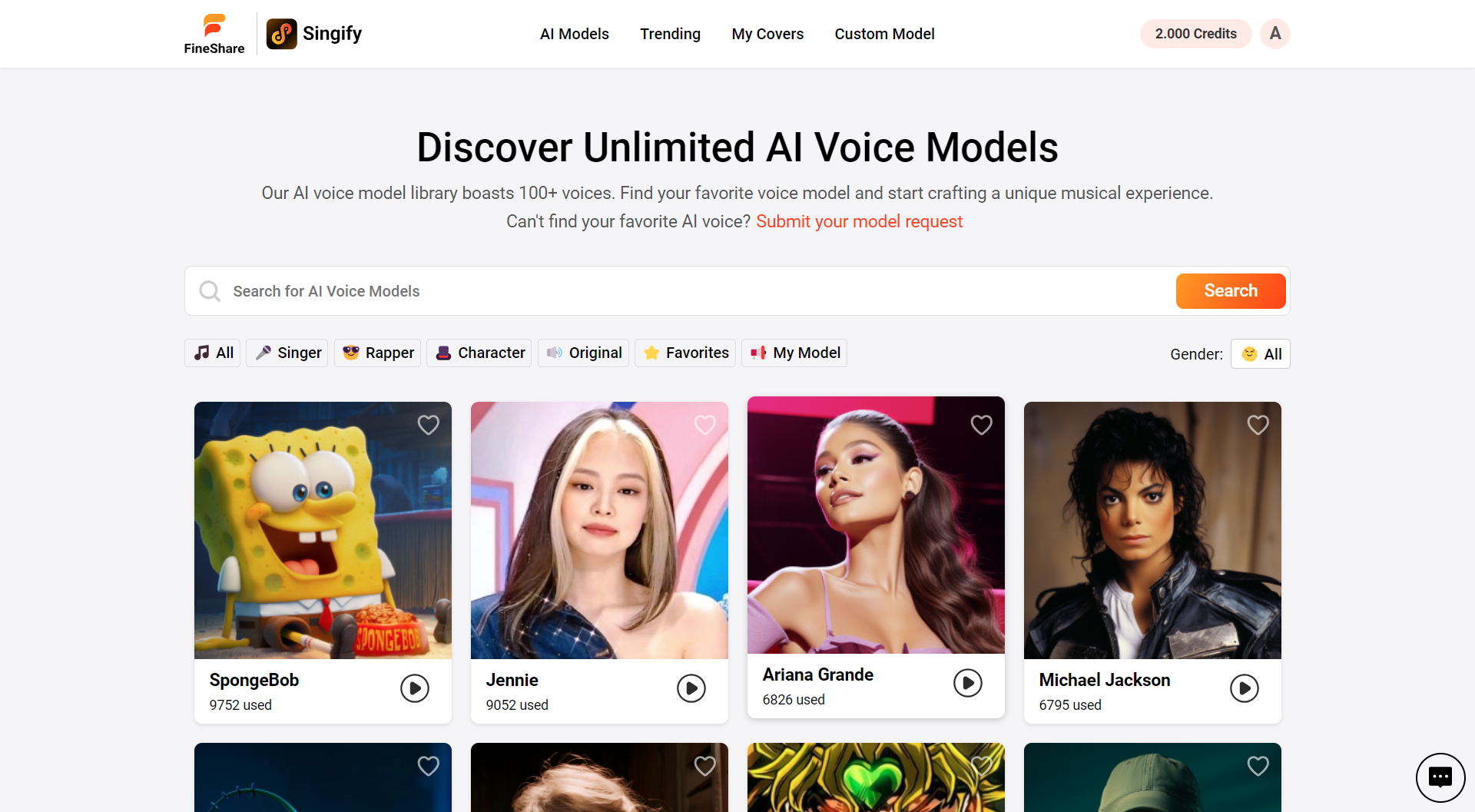
Task: Open Trending in the top navigation
Action: 670,34
